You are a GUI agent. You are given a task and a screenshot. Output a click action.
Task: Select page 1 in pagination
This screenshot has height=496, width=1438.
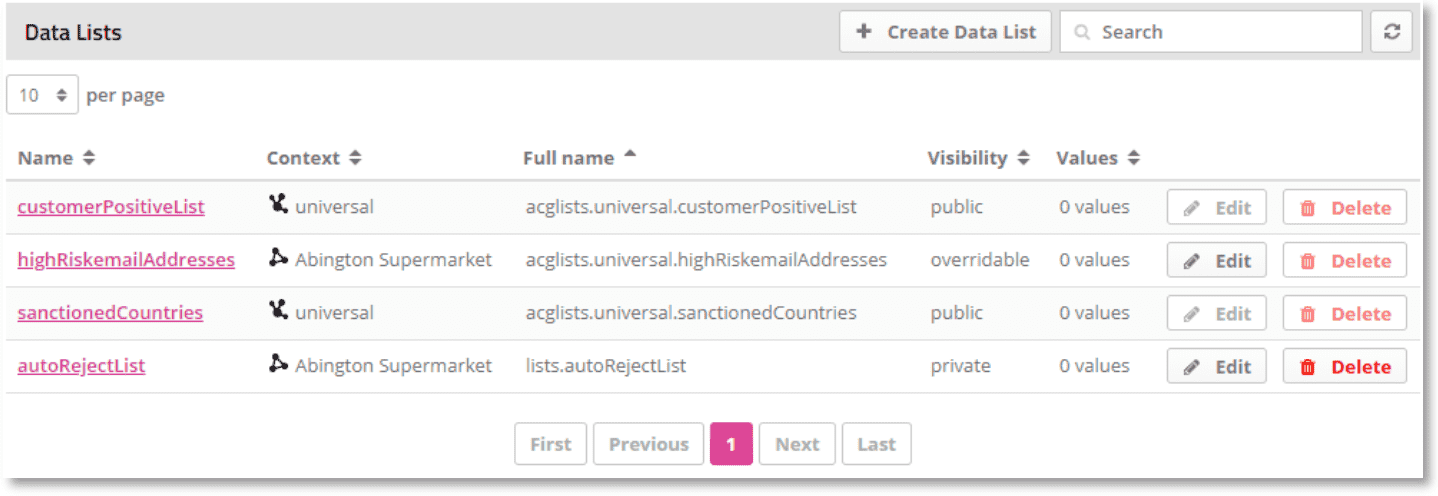click(x=731, y=444)
